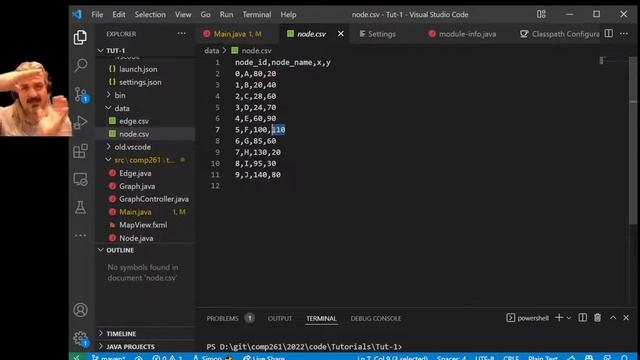The height and width of the screenshot is (360, 640).
Task: Open the Source Control view
Action: tap(81, 94)
